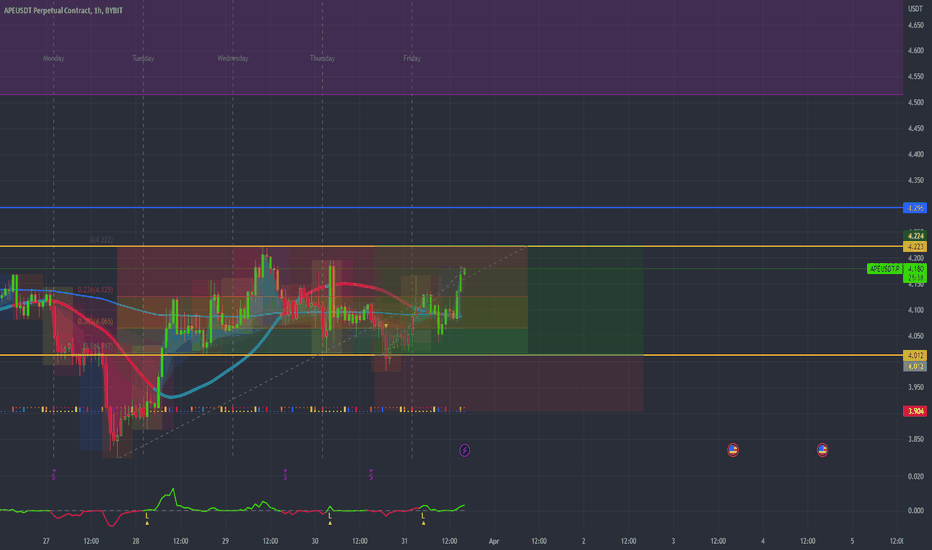Click the 0(4.222) Fibonacci level label
This screenshot has width=932, height=550.
point(101,240)
